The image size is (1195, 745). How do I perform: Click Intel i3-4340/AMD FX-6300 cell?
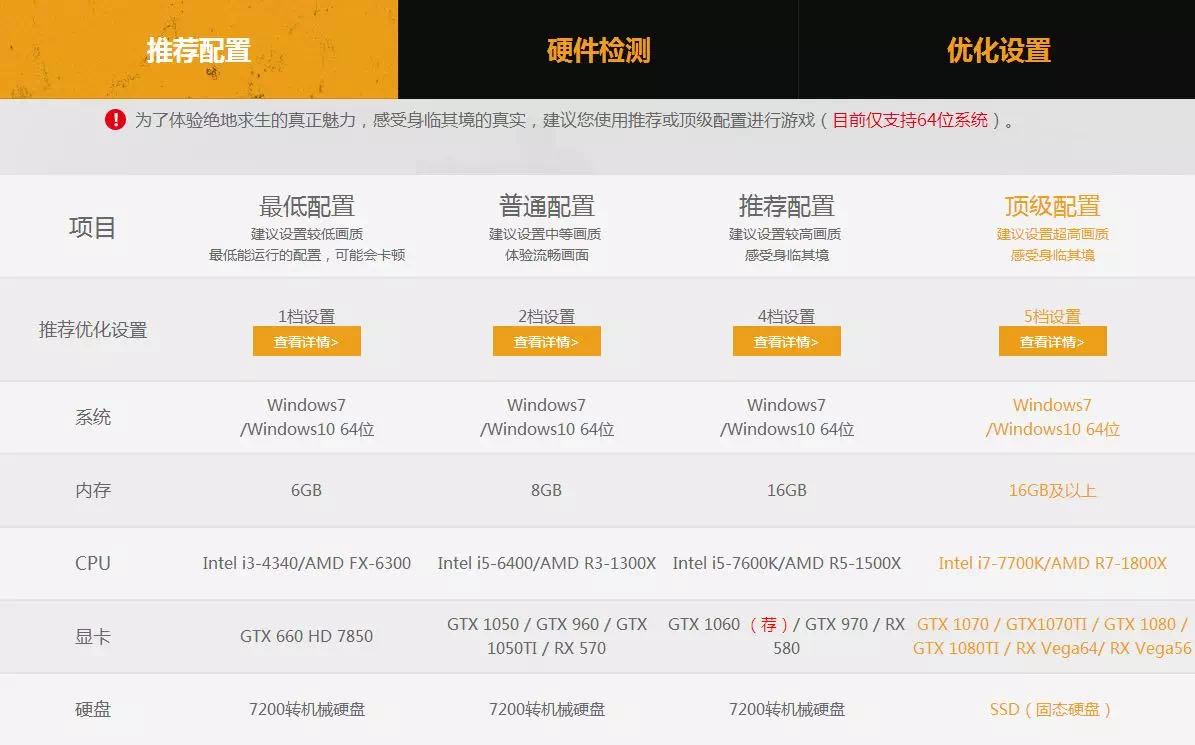pos(306,563)
